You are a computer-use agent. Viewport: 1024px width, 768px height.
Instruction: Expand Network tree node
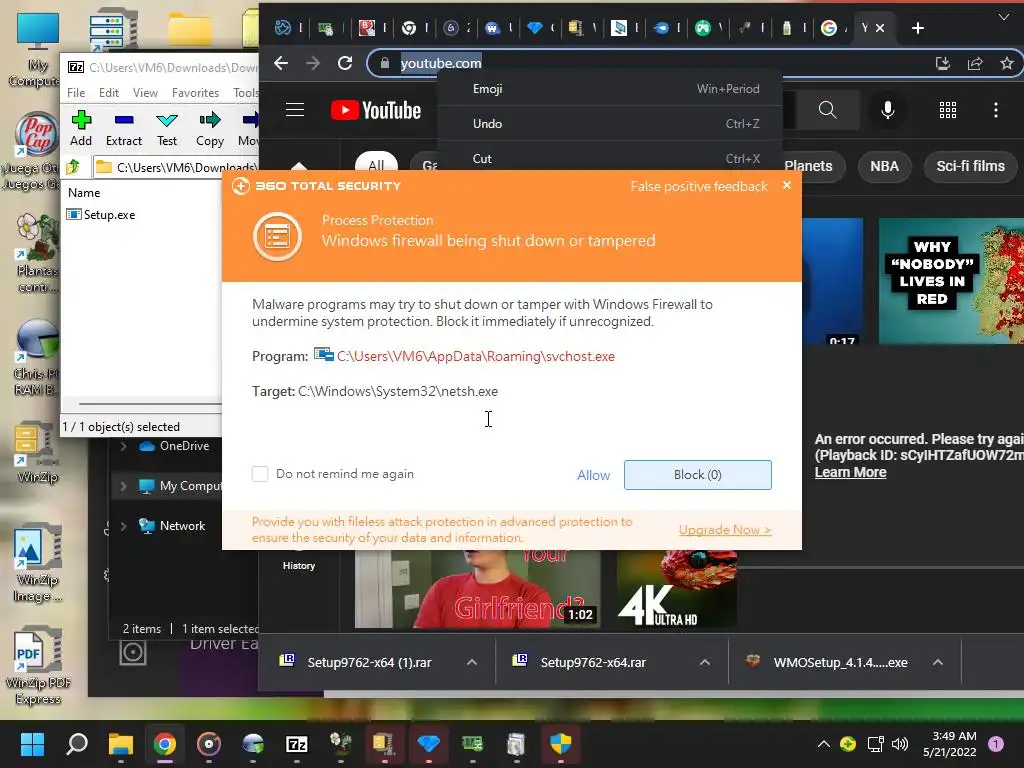click(123, 526)
